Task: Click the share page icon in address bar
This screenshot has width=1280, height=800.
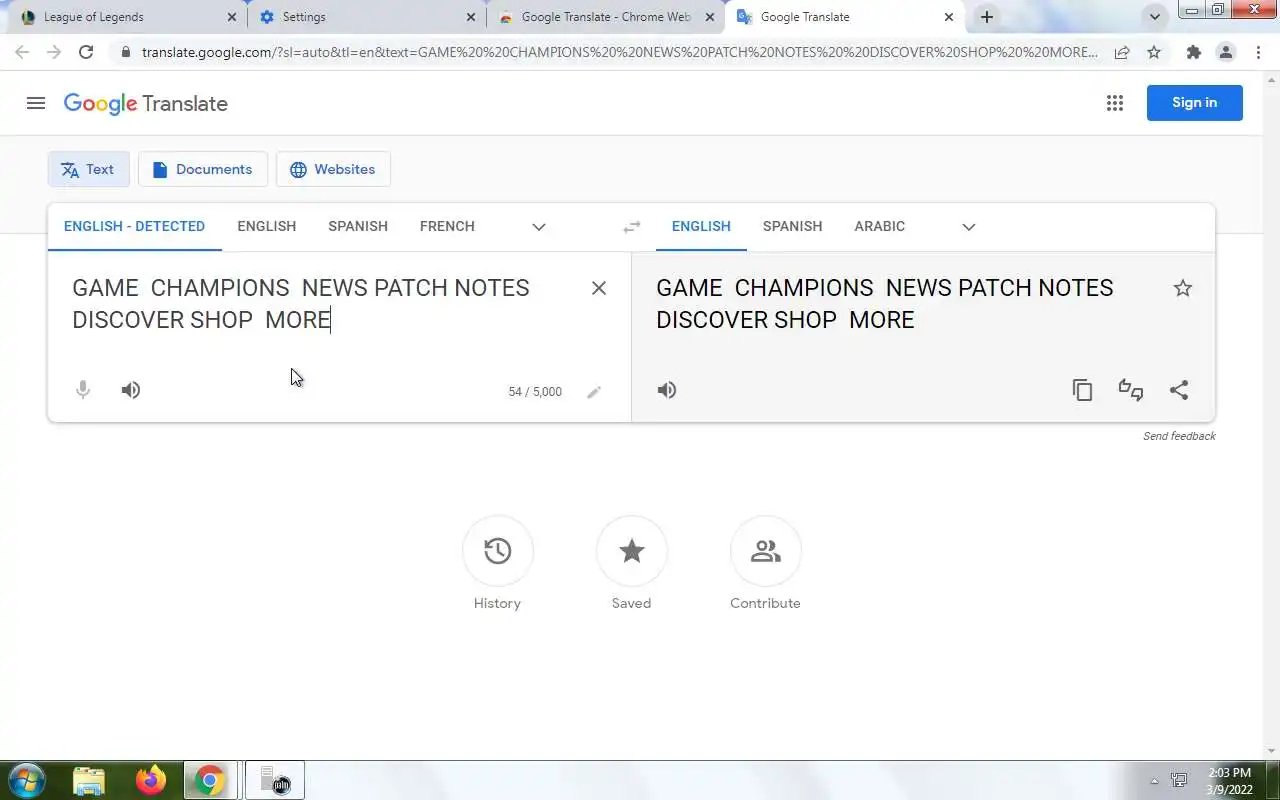Action: click(1122, 52)
